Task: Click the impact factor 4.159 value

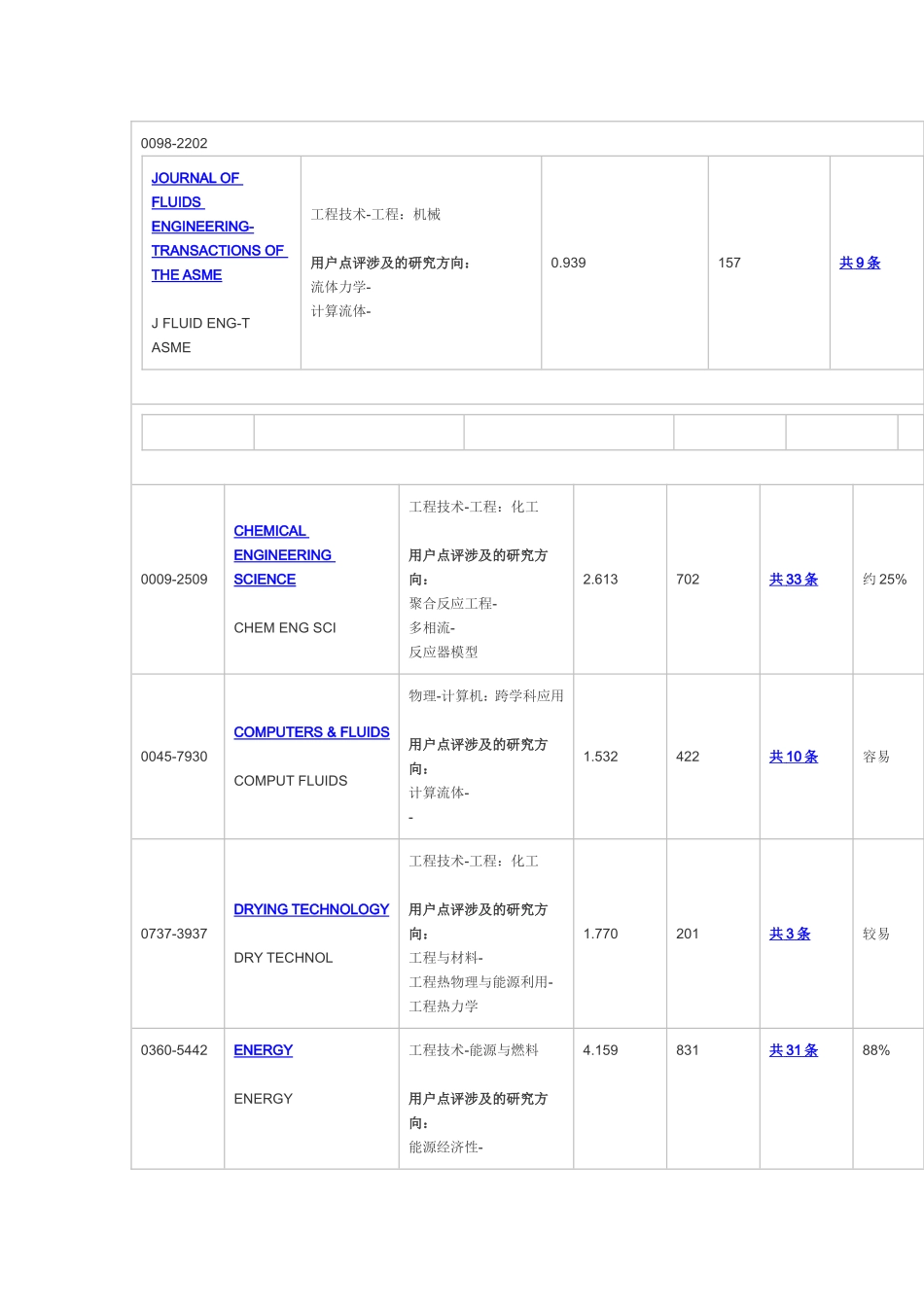Action: point(600,1050)
